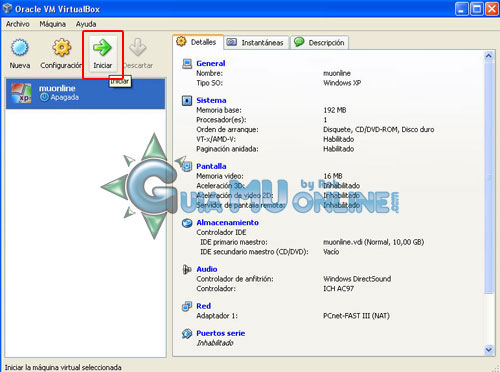The image size is (500, 372).
Task: Click the 'Windows XP' OS type value
Action: [x=342, y=83]
